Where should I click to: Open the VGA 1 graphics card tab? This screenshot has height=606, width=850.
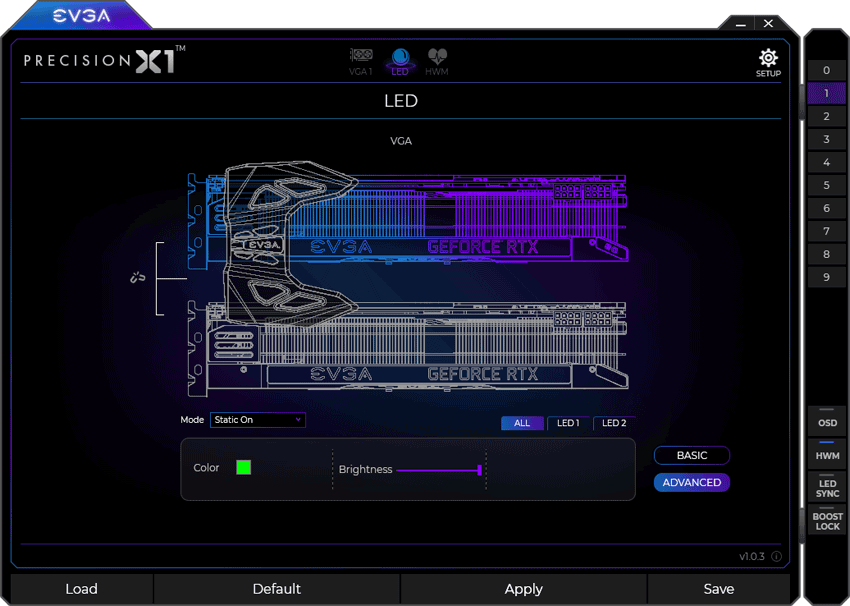361,62
